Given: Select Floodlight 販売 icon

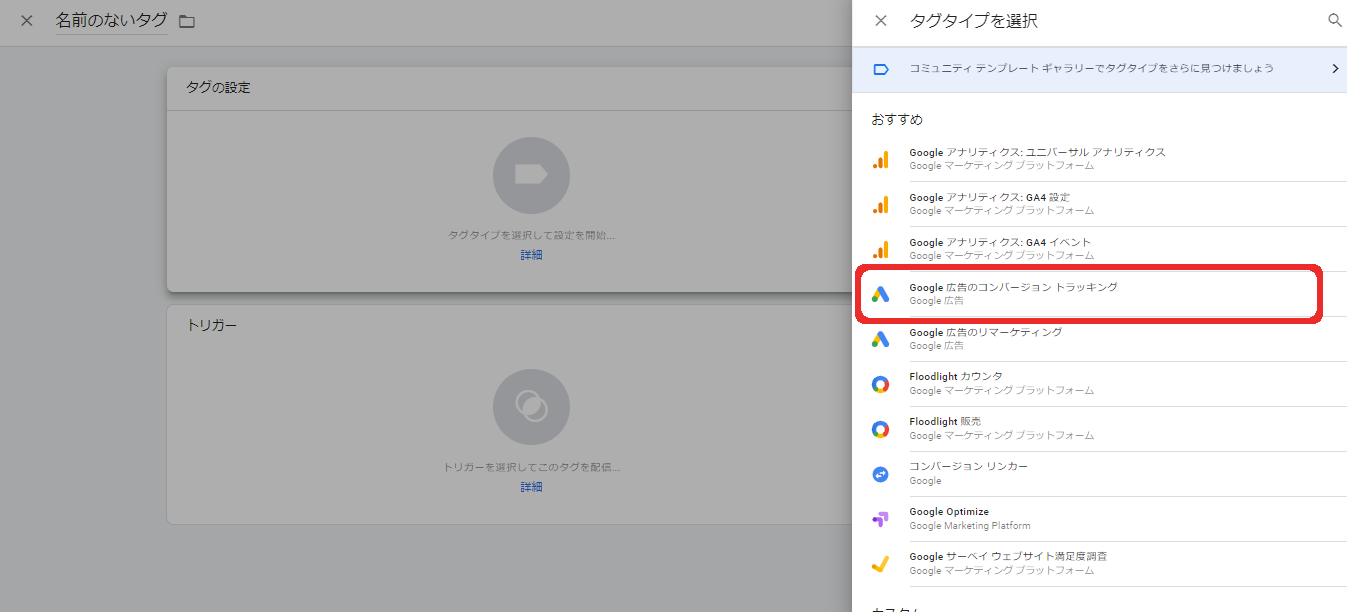Looking at the screenshot, I should 880,429.
